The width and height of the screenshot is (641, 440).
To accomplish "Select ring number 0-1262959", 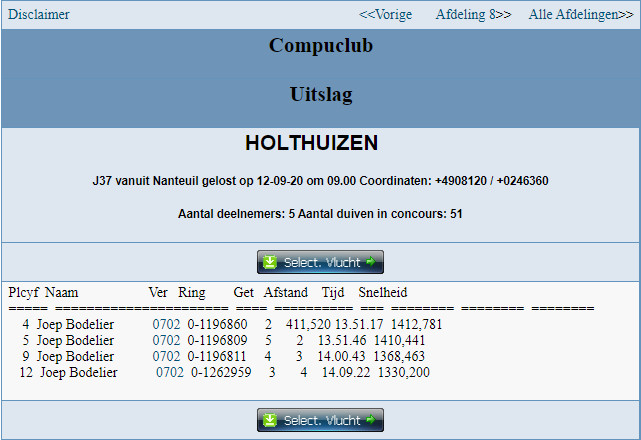I will point(221,372).
